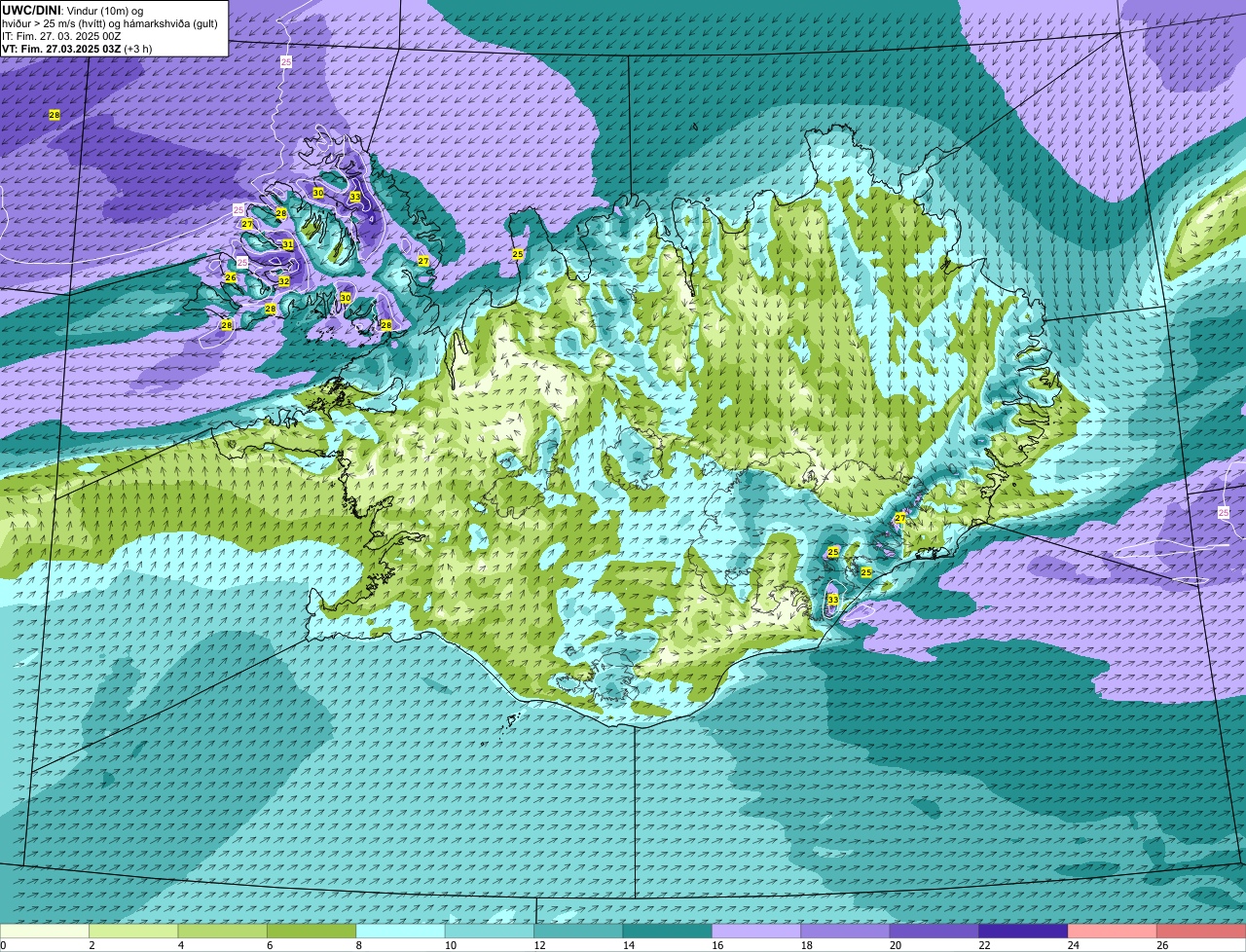Click the yellow 28 label over open ocean
The image size is (1246, 952).
coord(55,115)
